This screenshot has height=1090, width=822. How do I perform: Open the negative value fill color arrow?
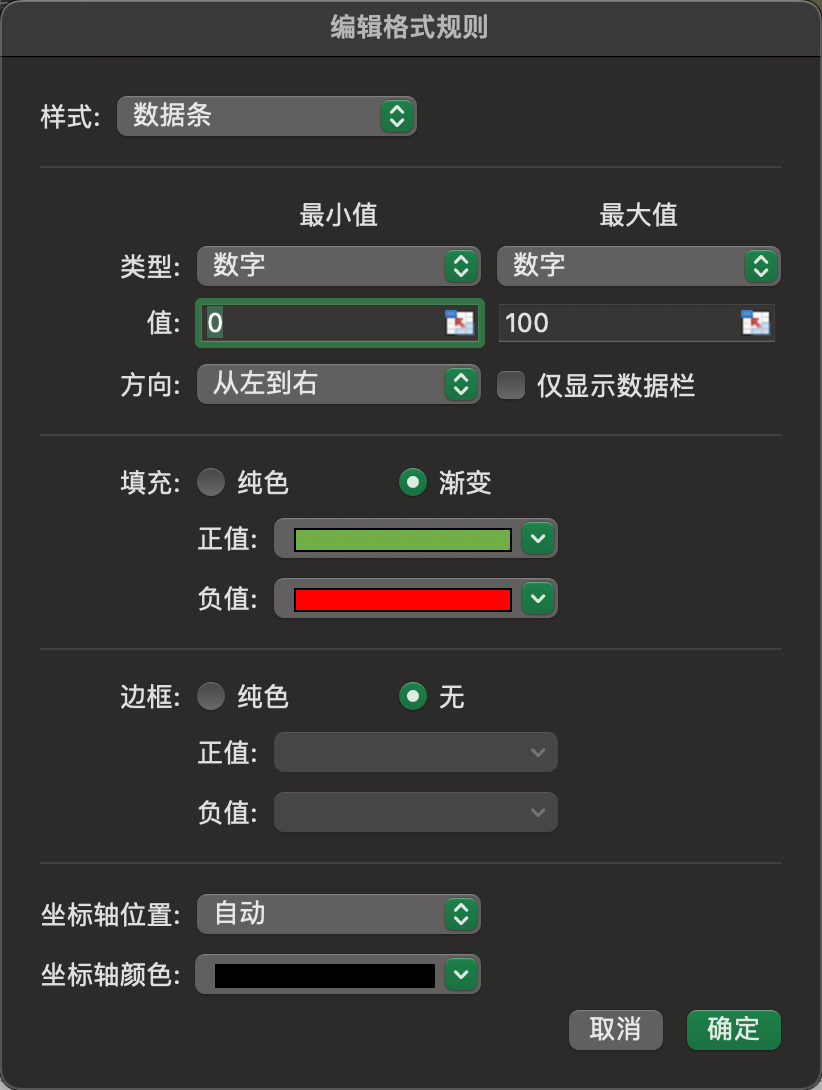(x=539, y=599)
